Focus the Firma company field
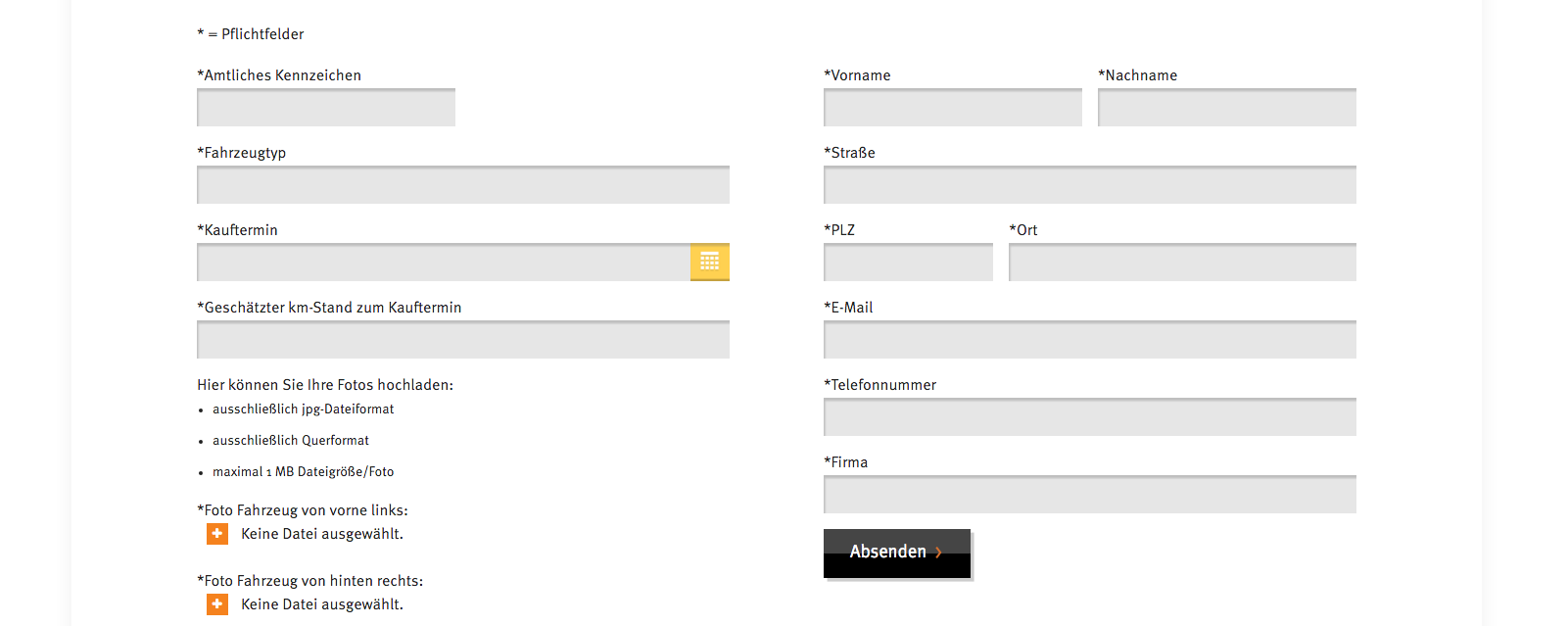This screenshot has height=626, width=1568. 1090,494
